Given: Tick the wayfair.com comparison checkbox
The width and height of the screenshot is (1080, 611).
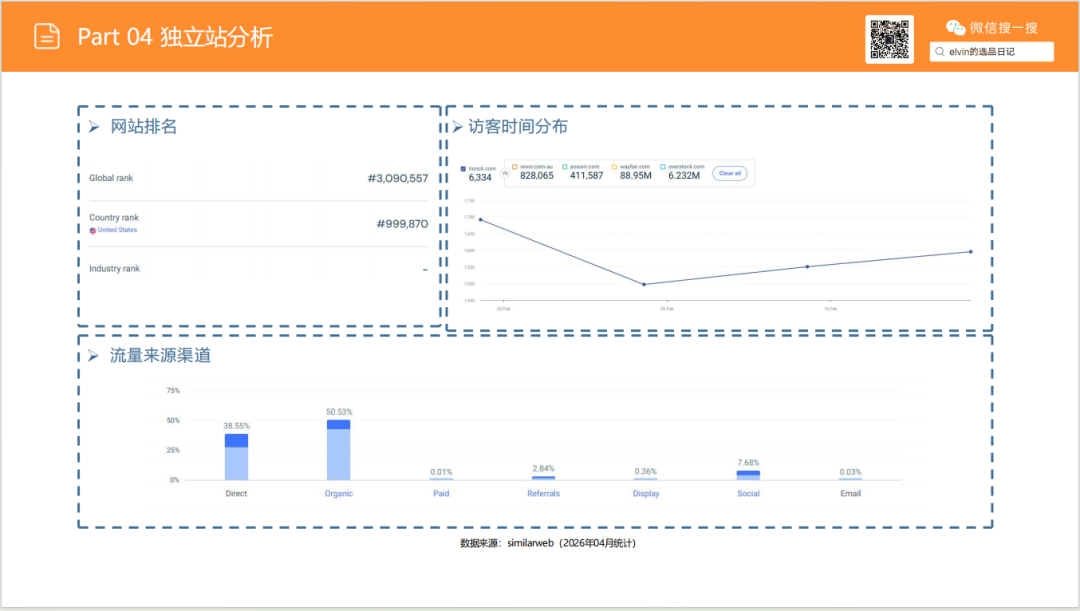Looking at the screenshot, I should click(x=615, y=167).
